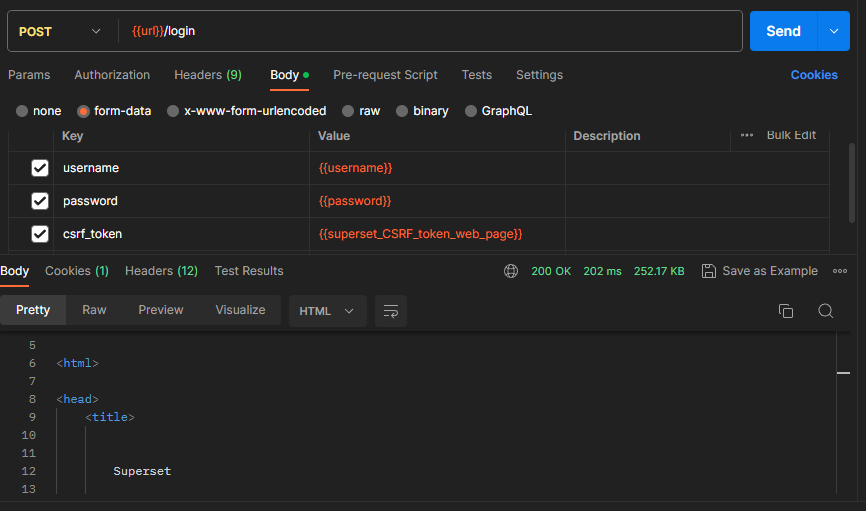Open the response Headers (12) tab

(x=161, y=271)
